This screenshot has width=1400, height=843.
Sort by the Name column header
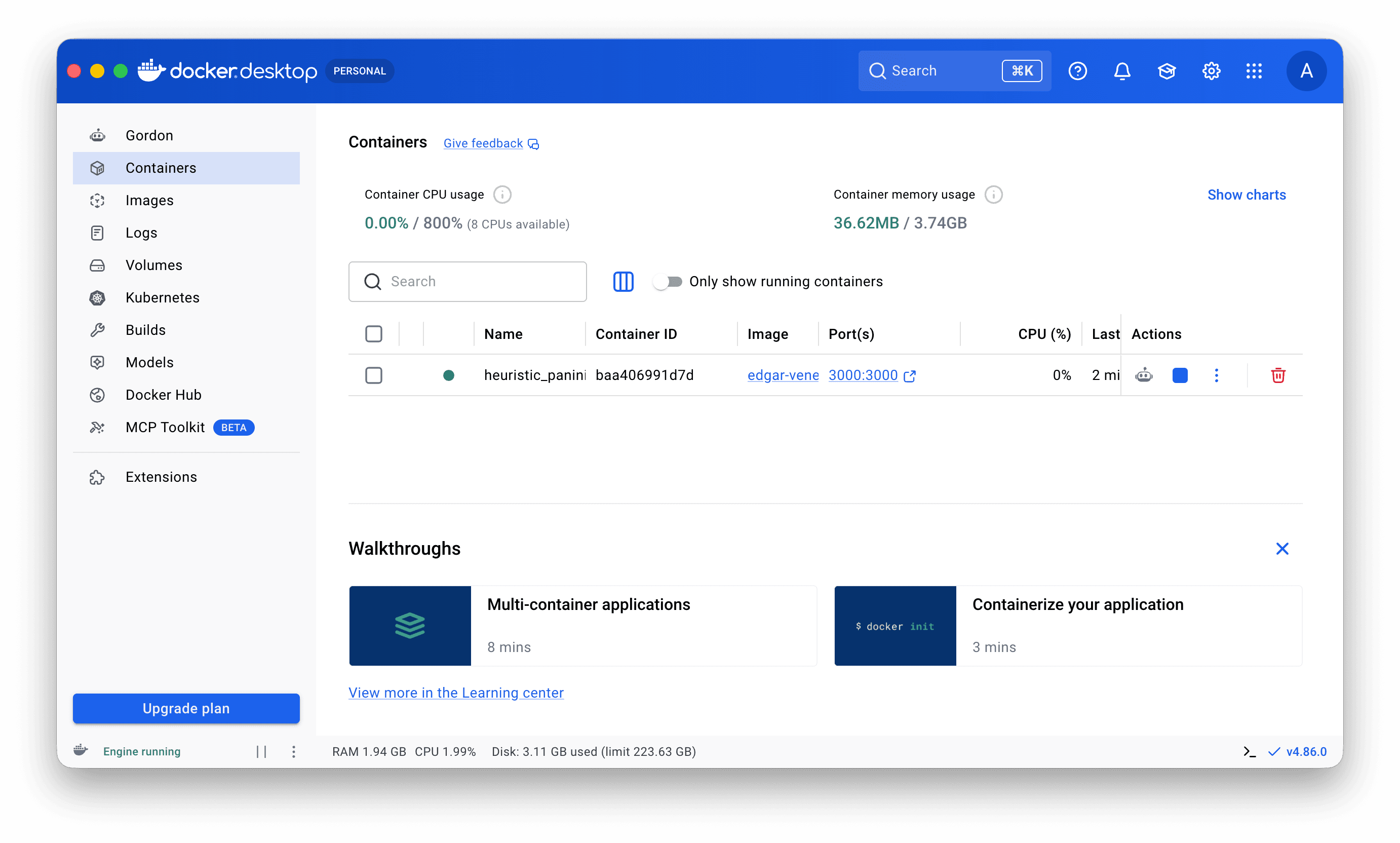[x=503, y=334]
